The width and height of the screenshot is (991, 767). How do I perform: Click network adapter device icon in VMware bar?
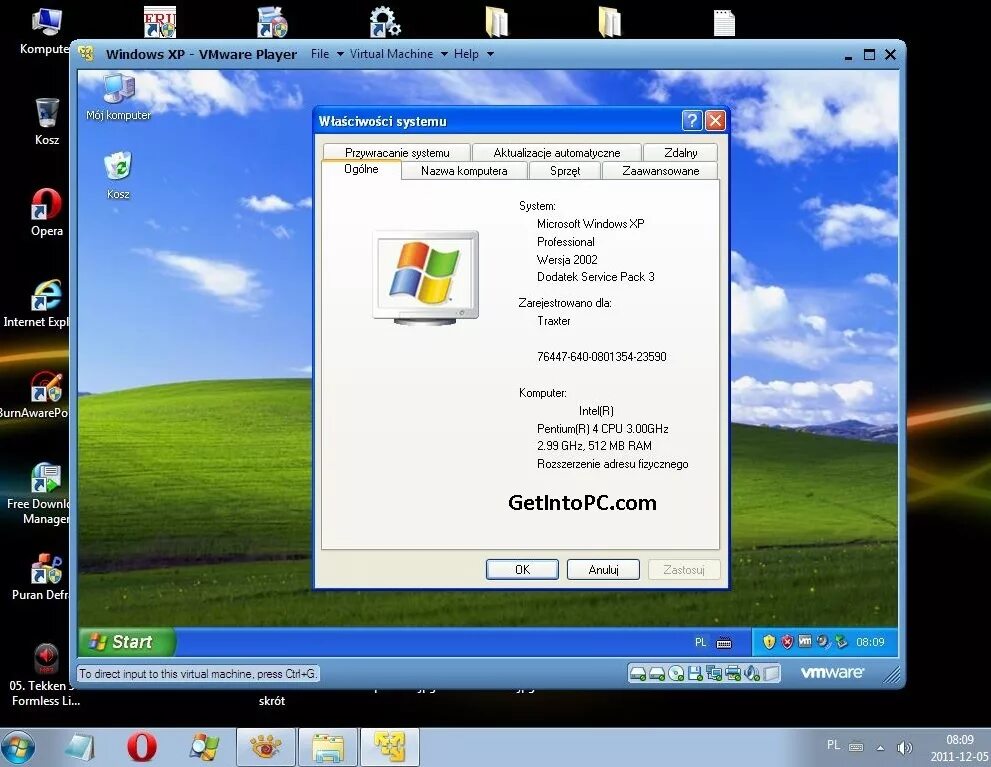point(714,674)
